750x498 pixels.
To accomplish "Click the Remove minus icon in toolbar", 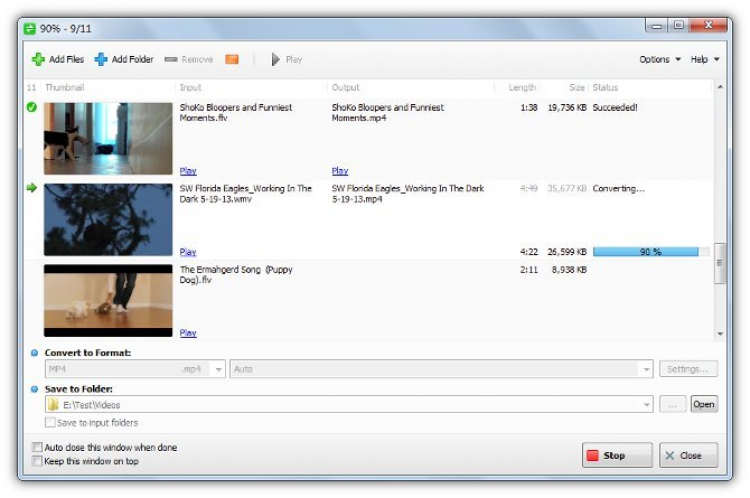I will 171,59.
